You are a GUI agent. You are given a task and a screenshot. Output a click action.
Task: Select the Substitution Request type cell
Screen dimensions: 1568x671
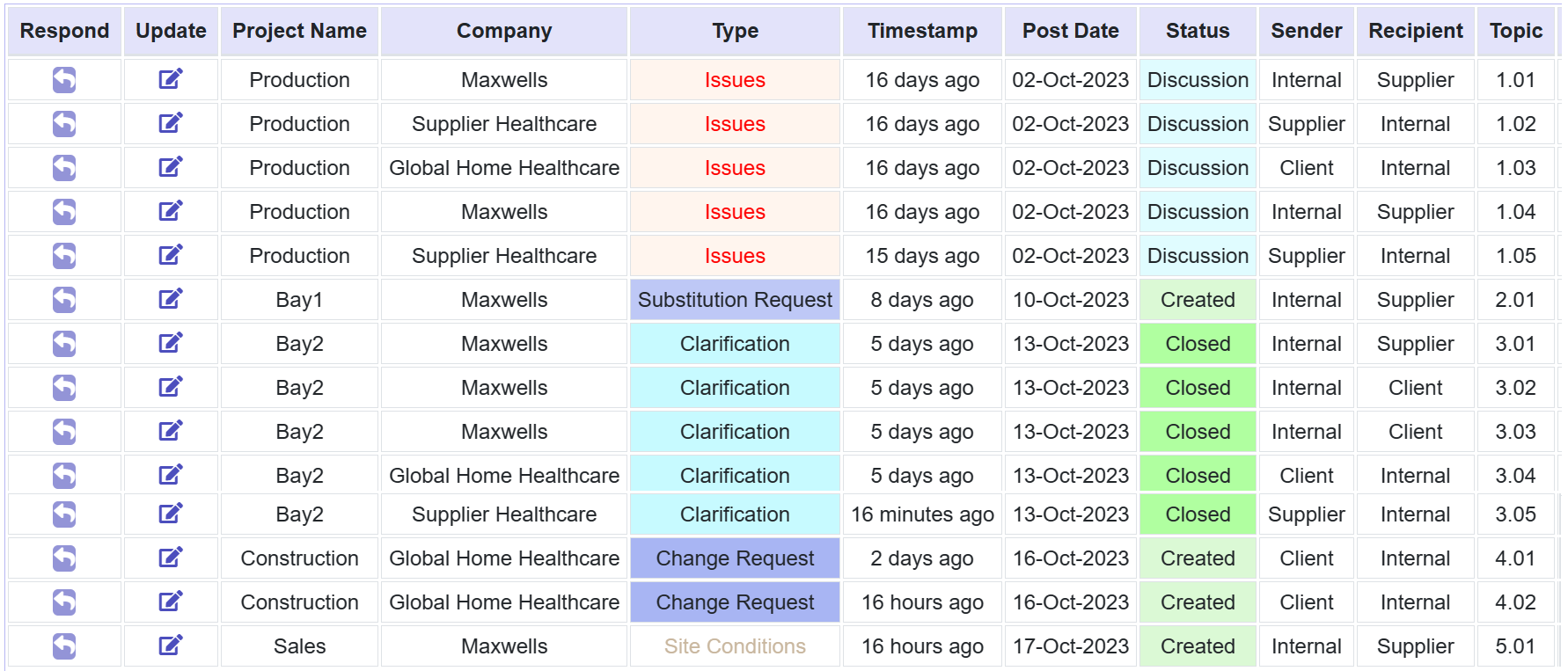735,300
